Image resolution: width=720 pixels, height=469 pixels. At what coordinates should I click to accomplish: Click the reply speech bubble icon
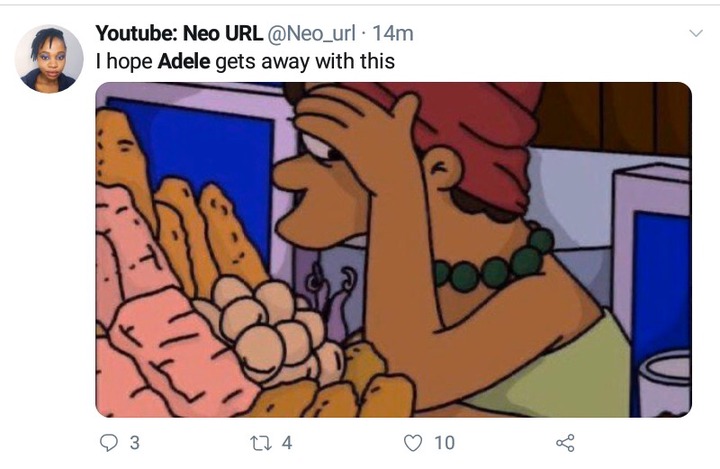click(x=109, y=442)
